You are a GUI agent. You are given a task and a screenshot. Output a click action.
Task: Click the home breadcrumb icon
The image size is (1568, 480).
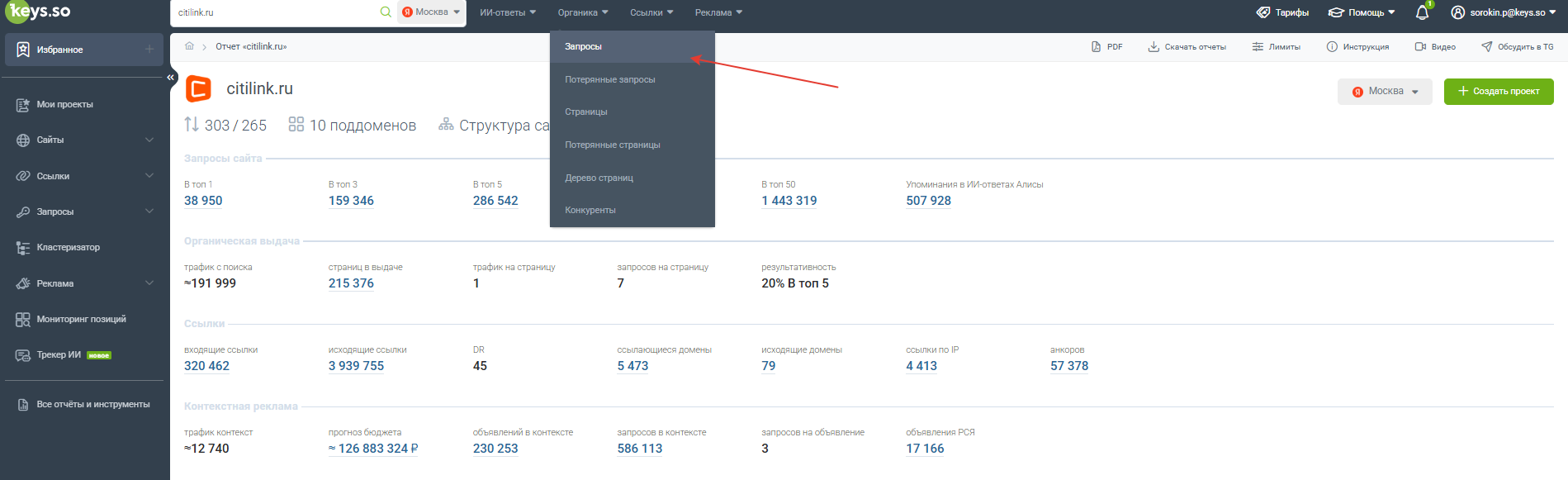pos(189,46)
